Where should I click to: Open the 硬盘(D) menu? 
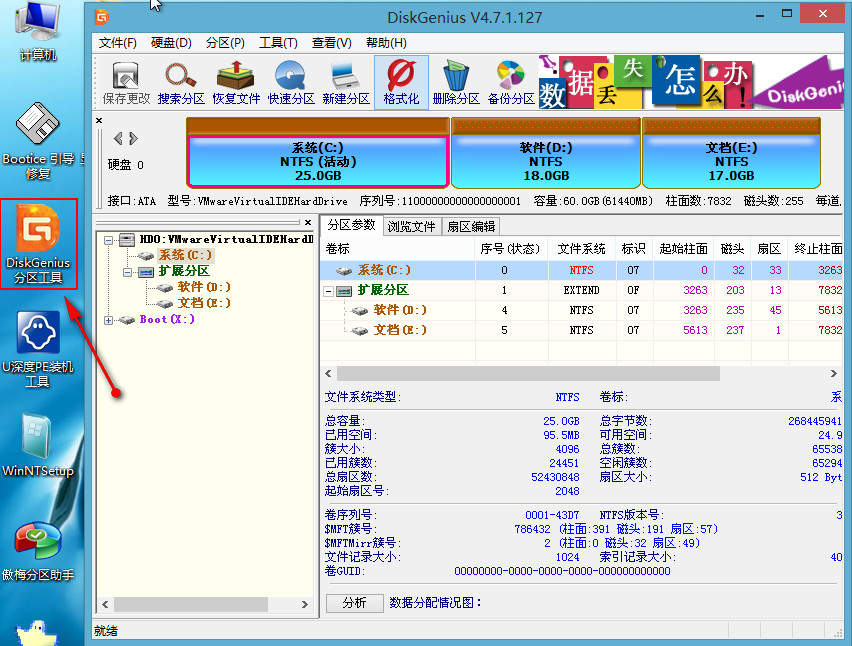[x=171, y=43]
